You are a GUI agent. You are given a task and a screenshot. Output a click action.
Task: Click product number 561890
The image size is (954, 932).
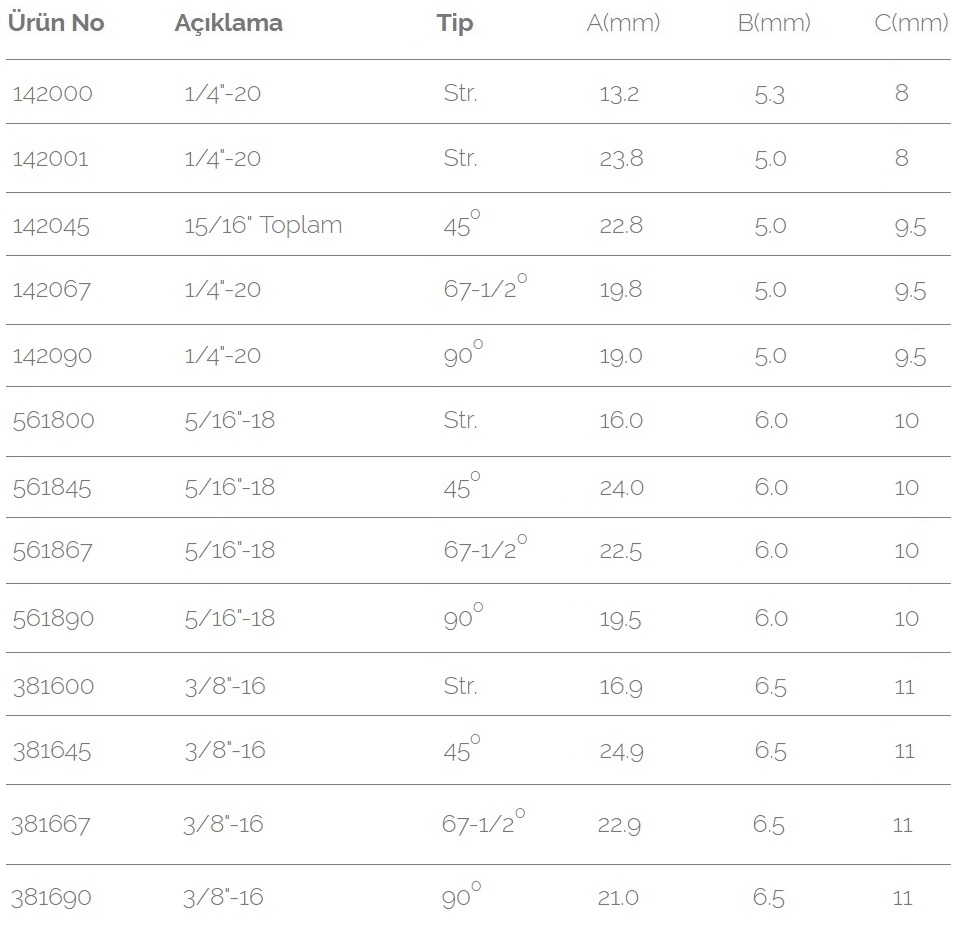[x=53, y=618]
